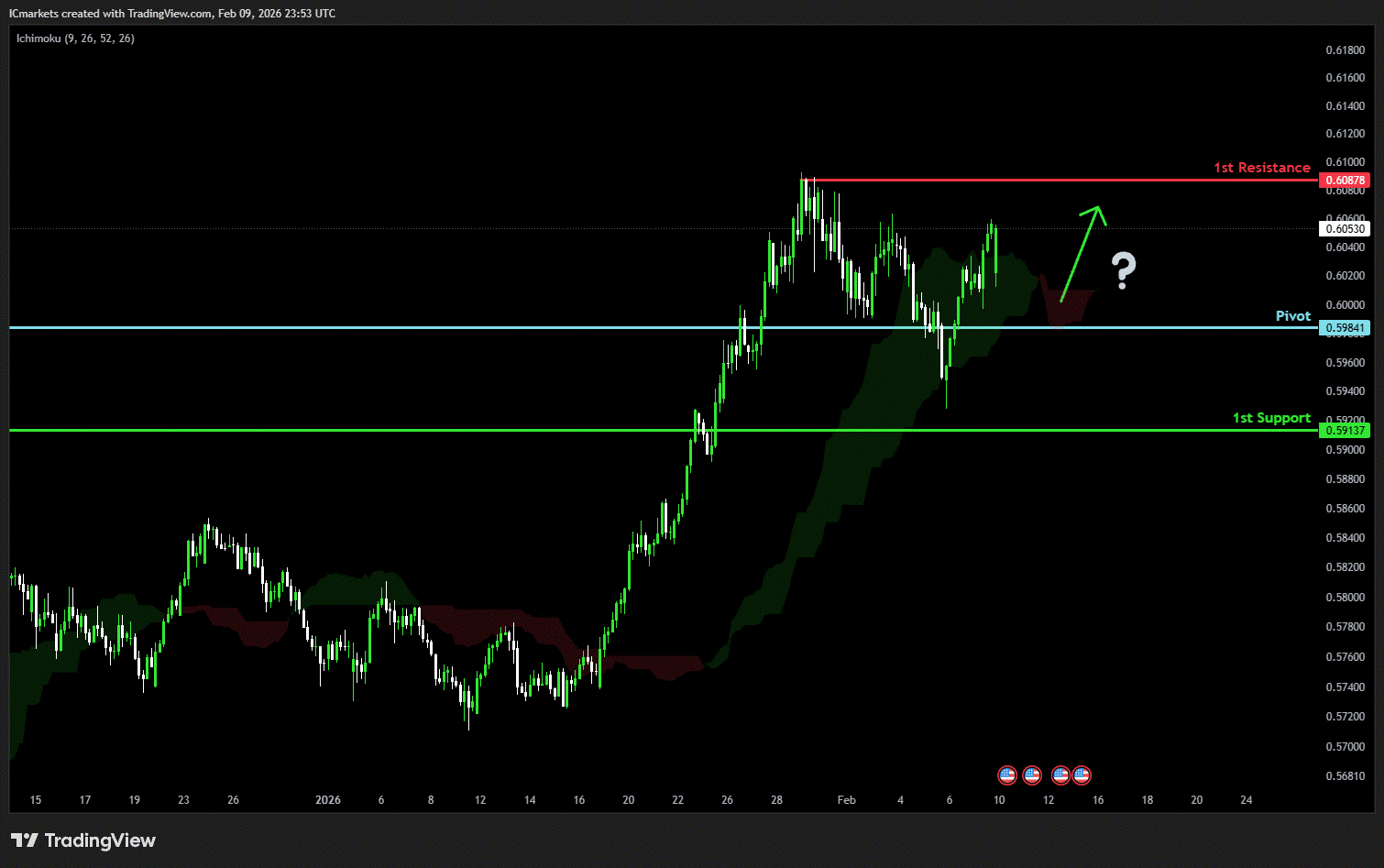
Task: Click the second US flag event icon from left
Action: click(1032, 775)
